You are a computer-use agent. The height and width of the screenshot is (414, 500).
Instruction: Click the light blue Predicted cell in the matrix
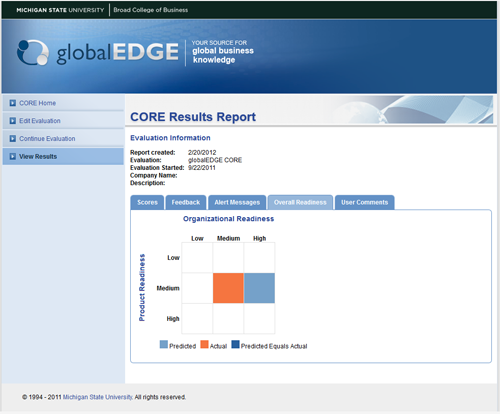tap(259, 288)
